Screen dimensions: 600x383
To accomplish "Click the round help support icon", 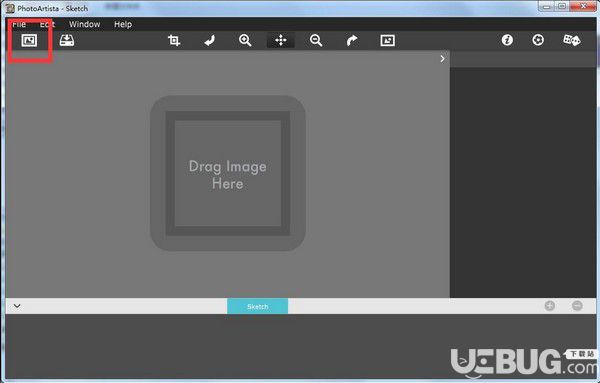I will [538, 40].
